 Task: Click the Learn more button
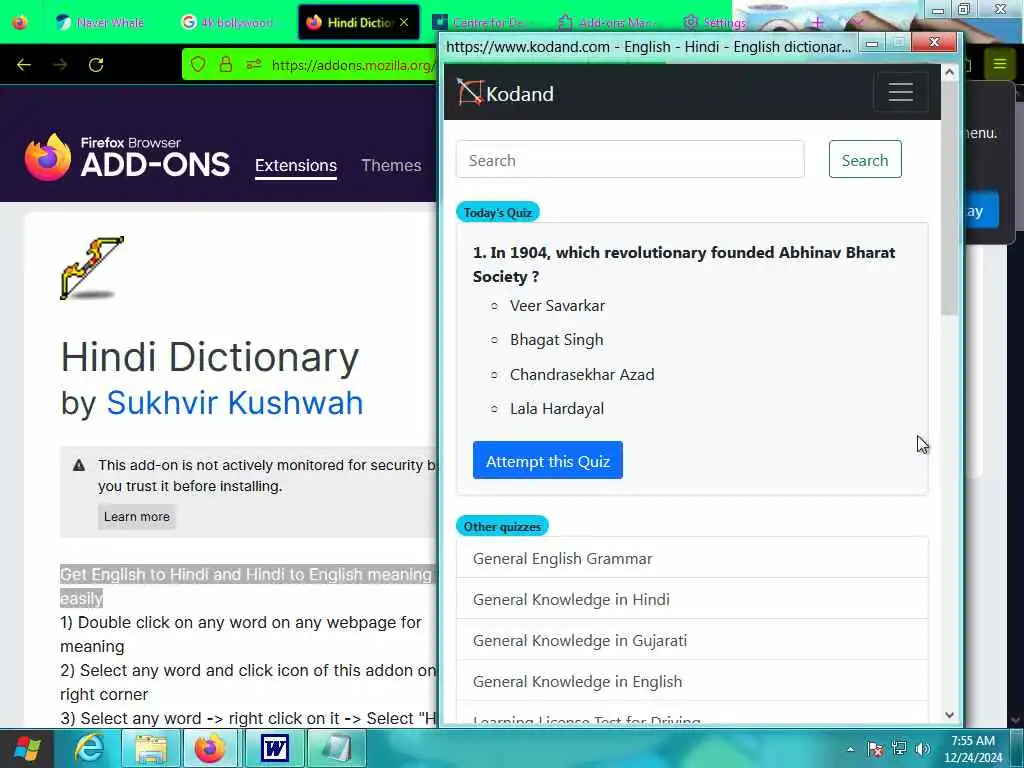coord(136,517)
